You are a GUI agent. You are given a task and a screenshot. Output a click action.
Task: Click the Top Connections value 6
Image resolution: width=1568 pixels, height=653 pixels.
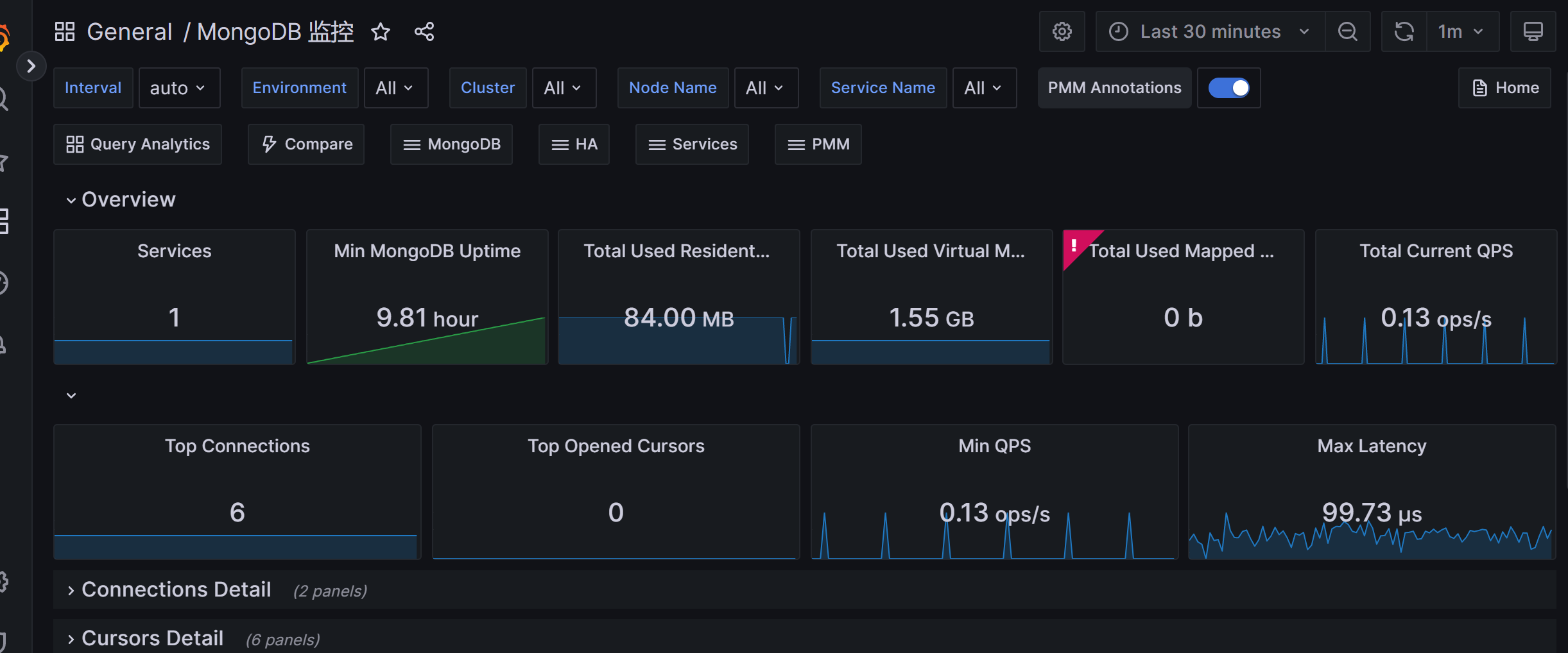[x=237, y=513]
